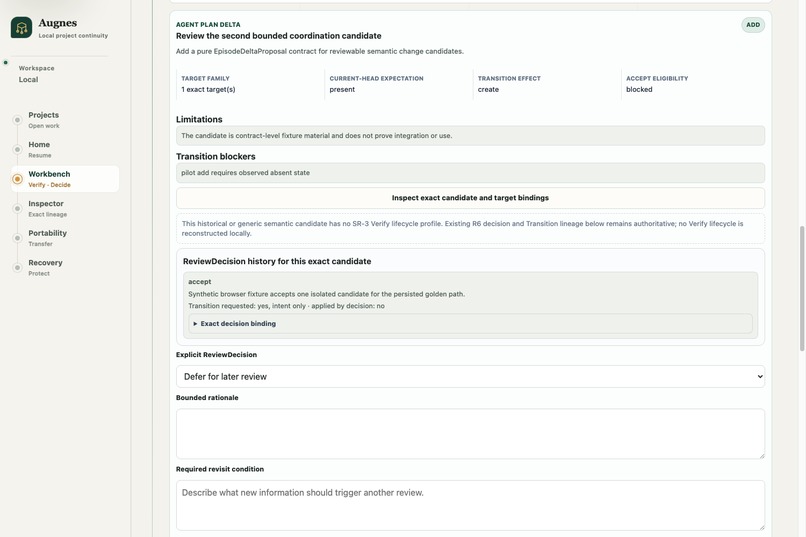Open the Projects sidebar item

pyautogui.click(x=65, y=120)
